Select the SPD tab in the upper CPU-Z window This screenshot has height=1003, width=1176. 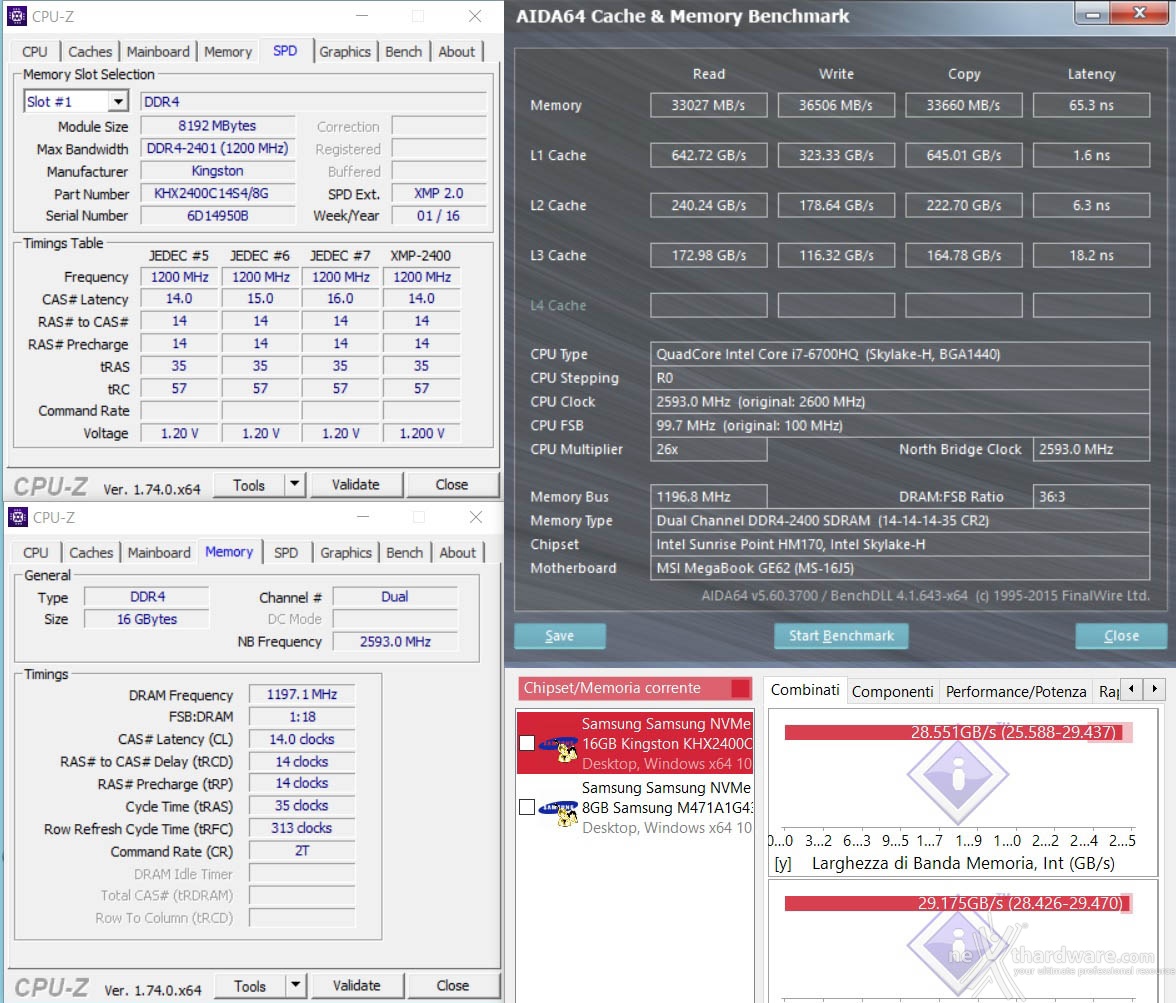[x=285, y=50]
